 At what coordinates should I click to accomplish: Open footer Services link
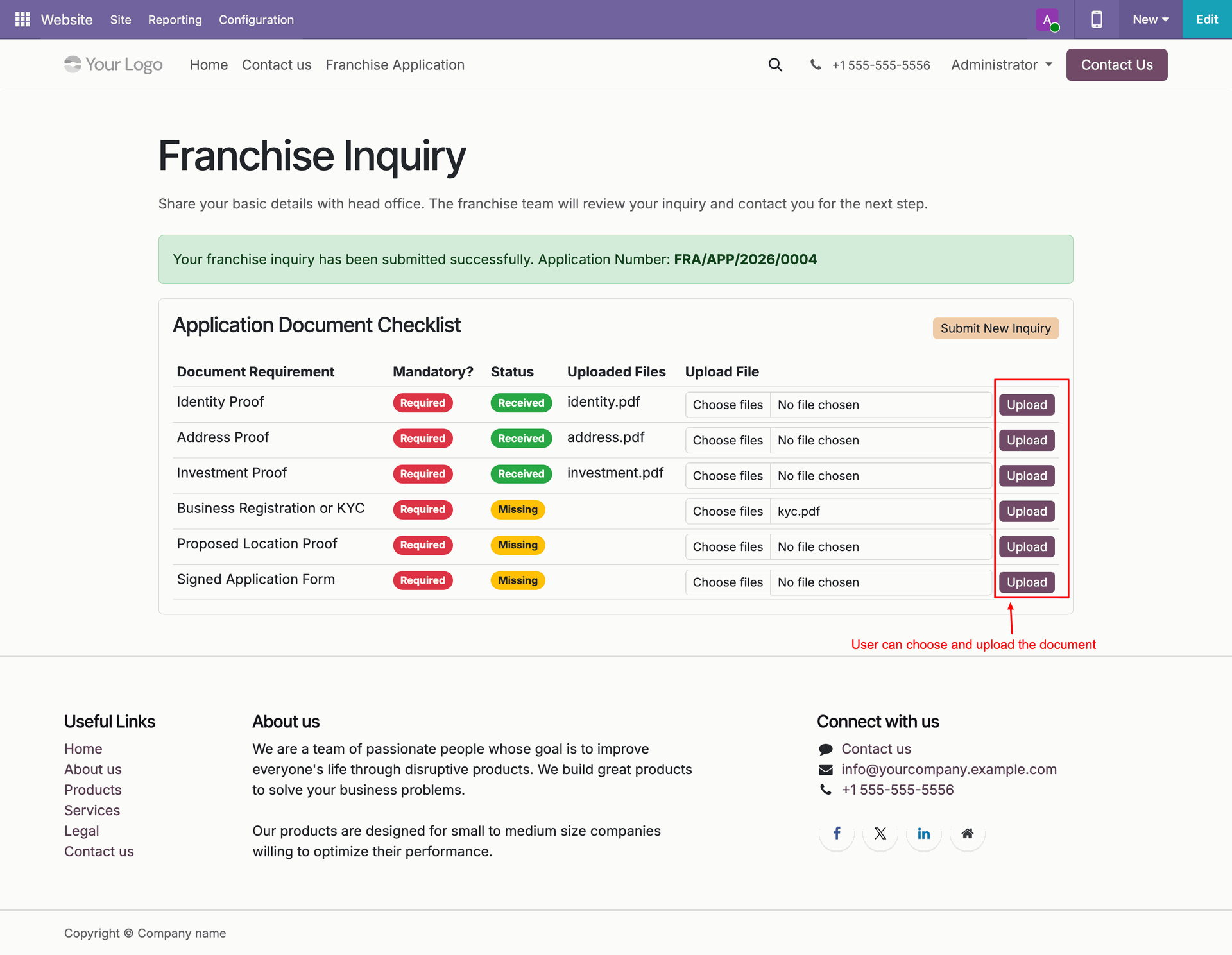click(x=92, y=810)
